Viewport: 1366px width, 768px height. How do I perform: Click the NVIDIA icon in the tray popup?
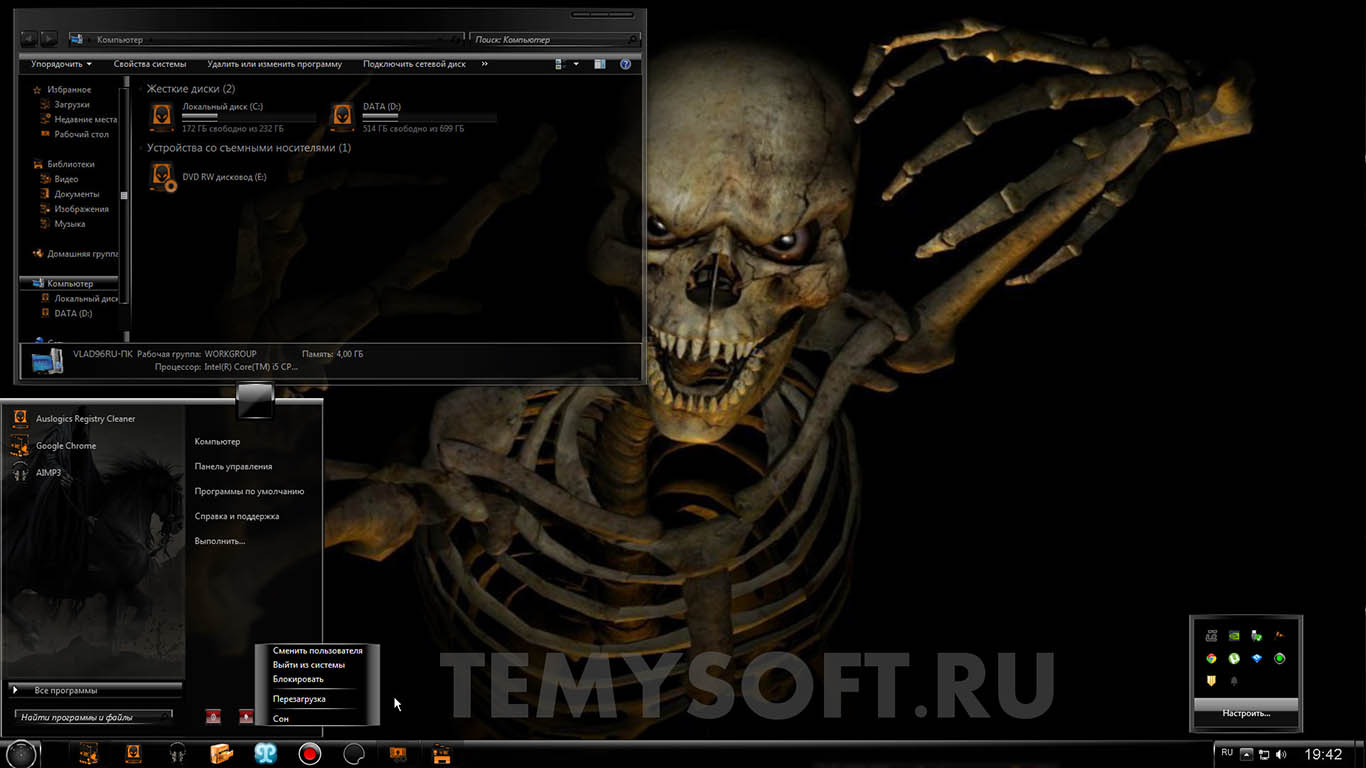point(1234,636)
